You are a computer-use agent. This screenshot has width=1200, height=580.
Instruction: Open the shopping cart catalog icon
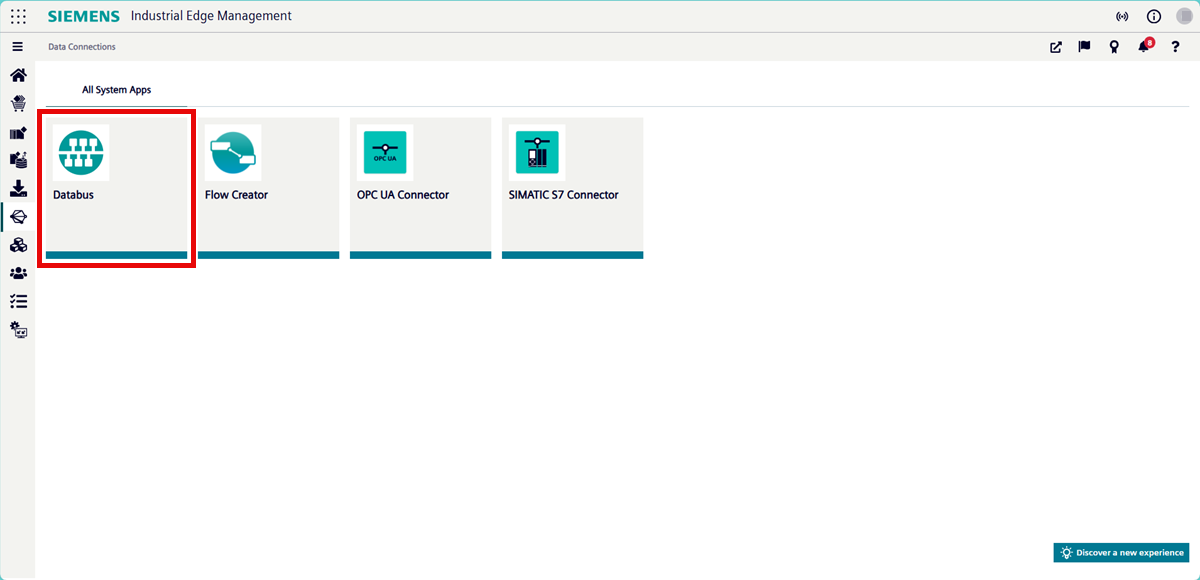(18, 103)
